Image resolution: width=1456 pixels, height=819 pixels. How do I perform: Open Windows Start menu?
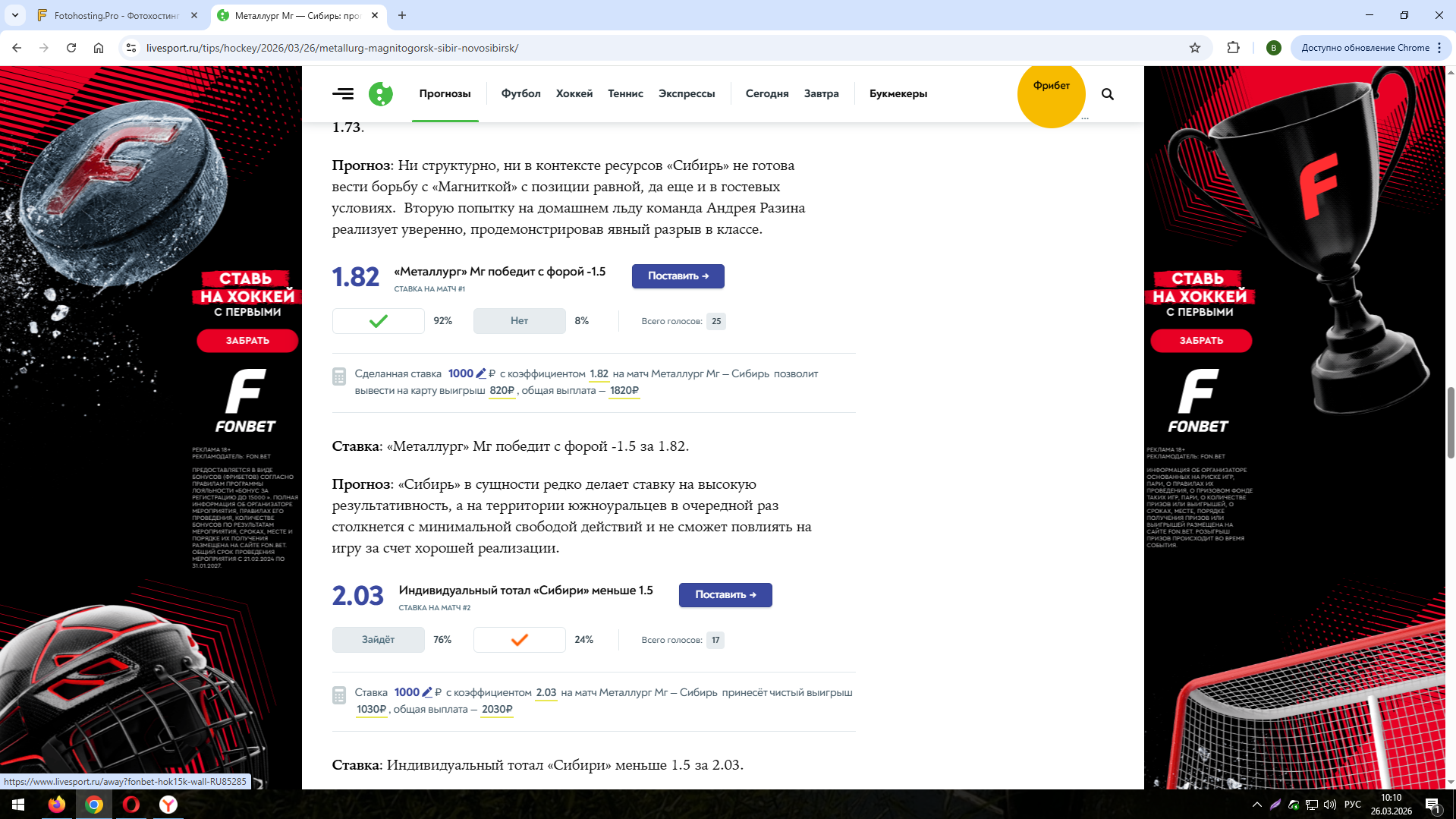point(18,805)
